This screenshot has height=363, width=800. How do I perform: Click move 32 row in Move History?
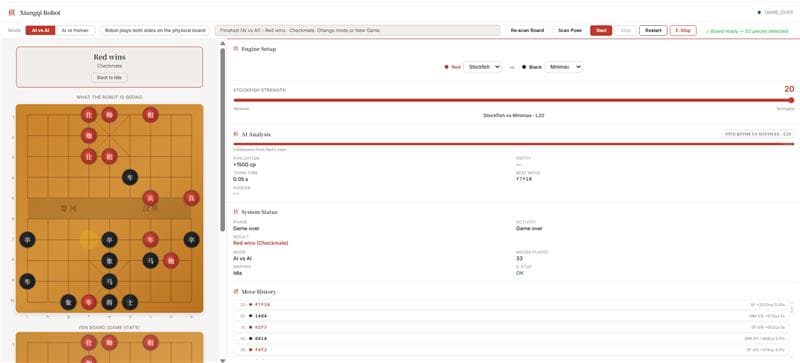(511, 316)
